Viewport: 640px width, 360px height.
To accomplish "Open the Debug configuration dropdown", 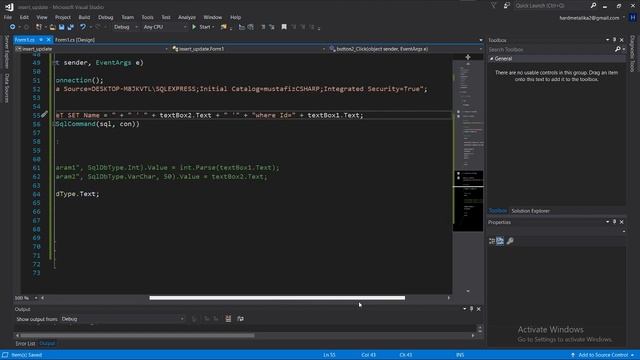I will click(x=126, y=27).
